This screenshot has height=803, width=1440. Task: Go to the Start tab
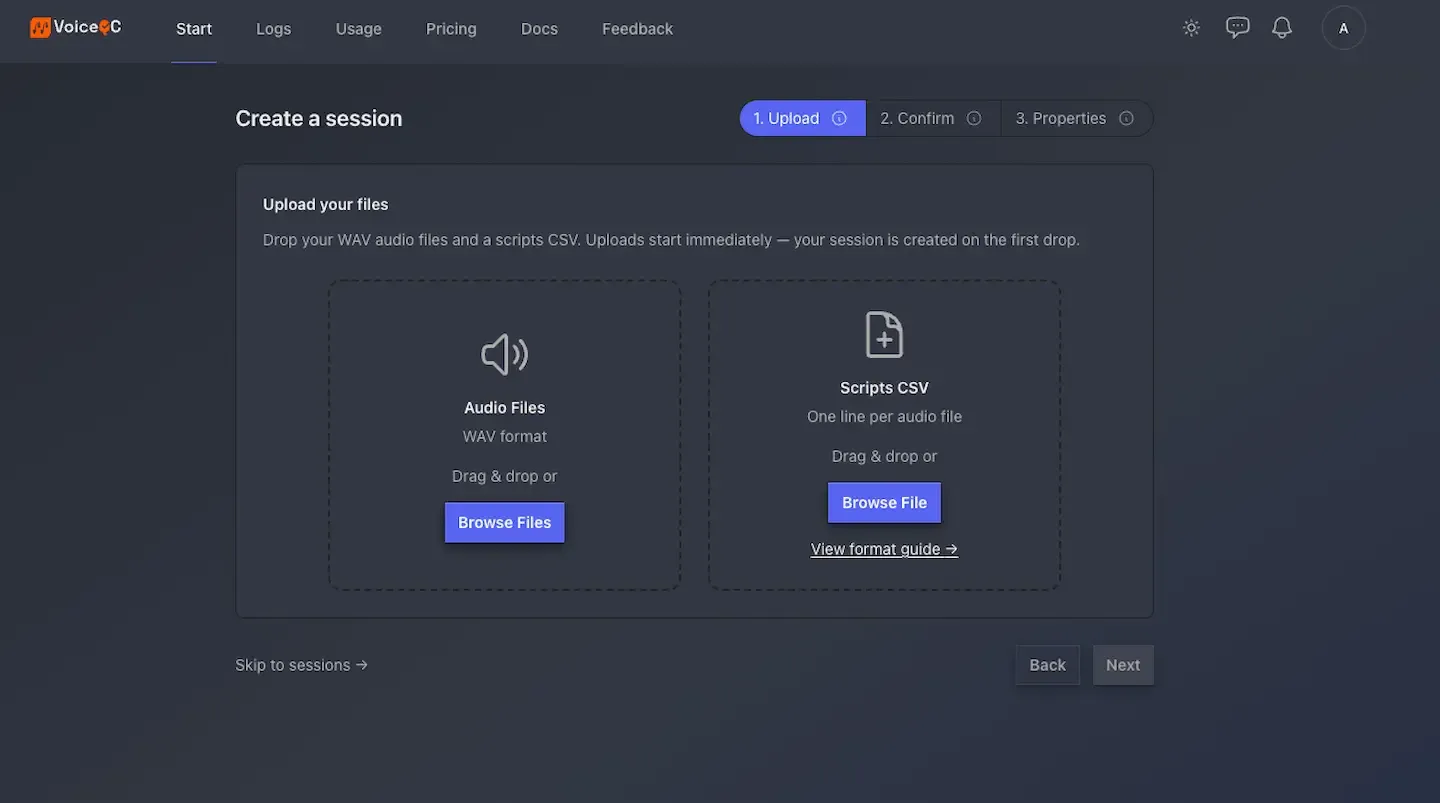coord(194,29)
